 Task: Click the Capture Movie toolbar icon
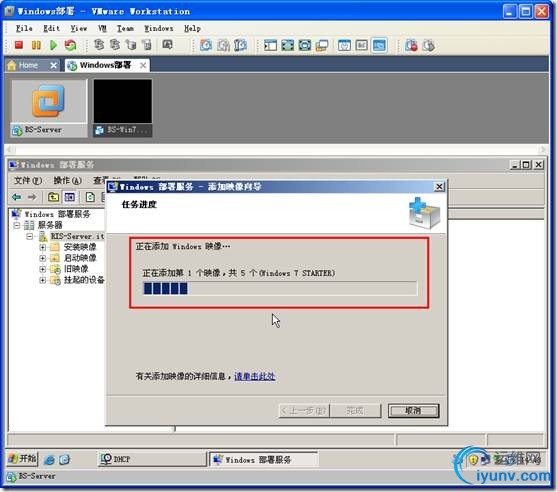411,45
